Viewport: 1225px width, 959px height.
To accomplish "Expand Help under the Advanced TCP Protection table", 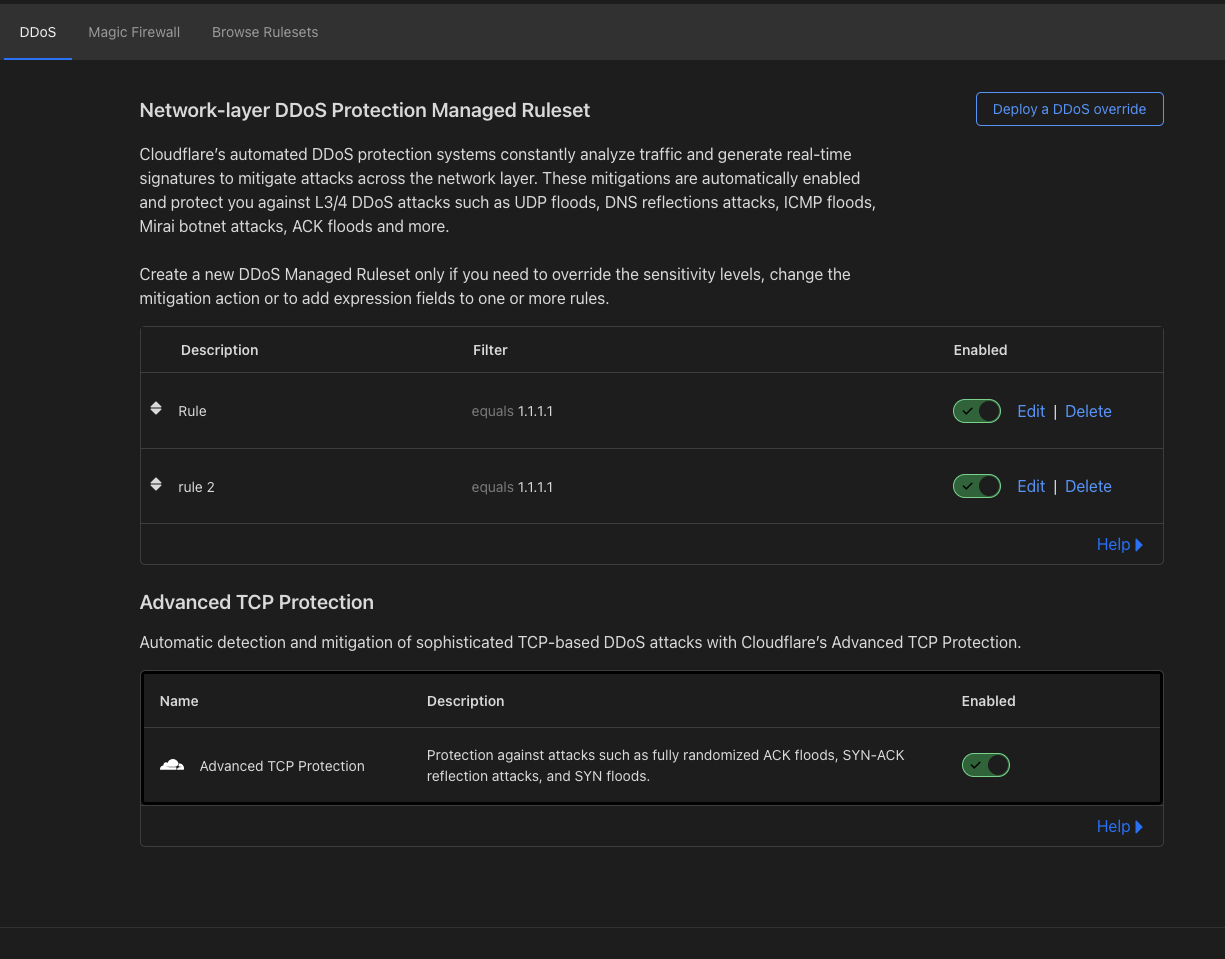I will (1119, 827).
